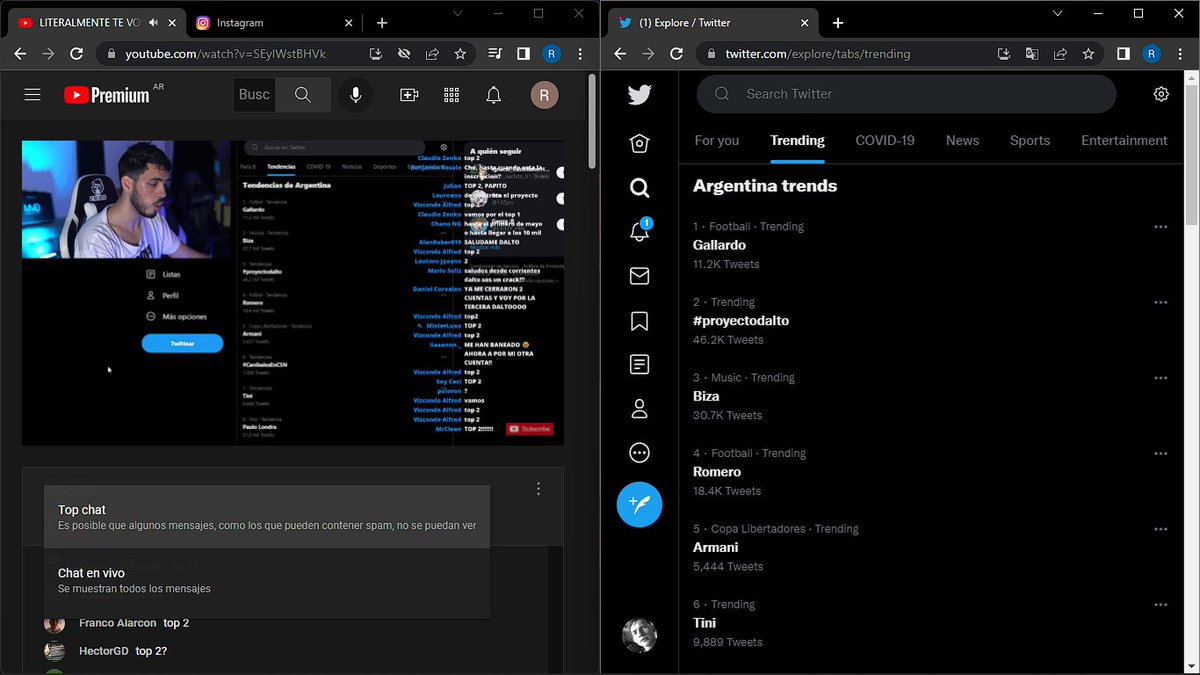1200x675 pixels.
Task: Open more options for Armani trend
Action: tap(1161, 529)
